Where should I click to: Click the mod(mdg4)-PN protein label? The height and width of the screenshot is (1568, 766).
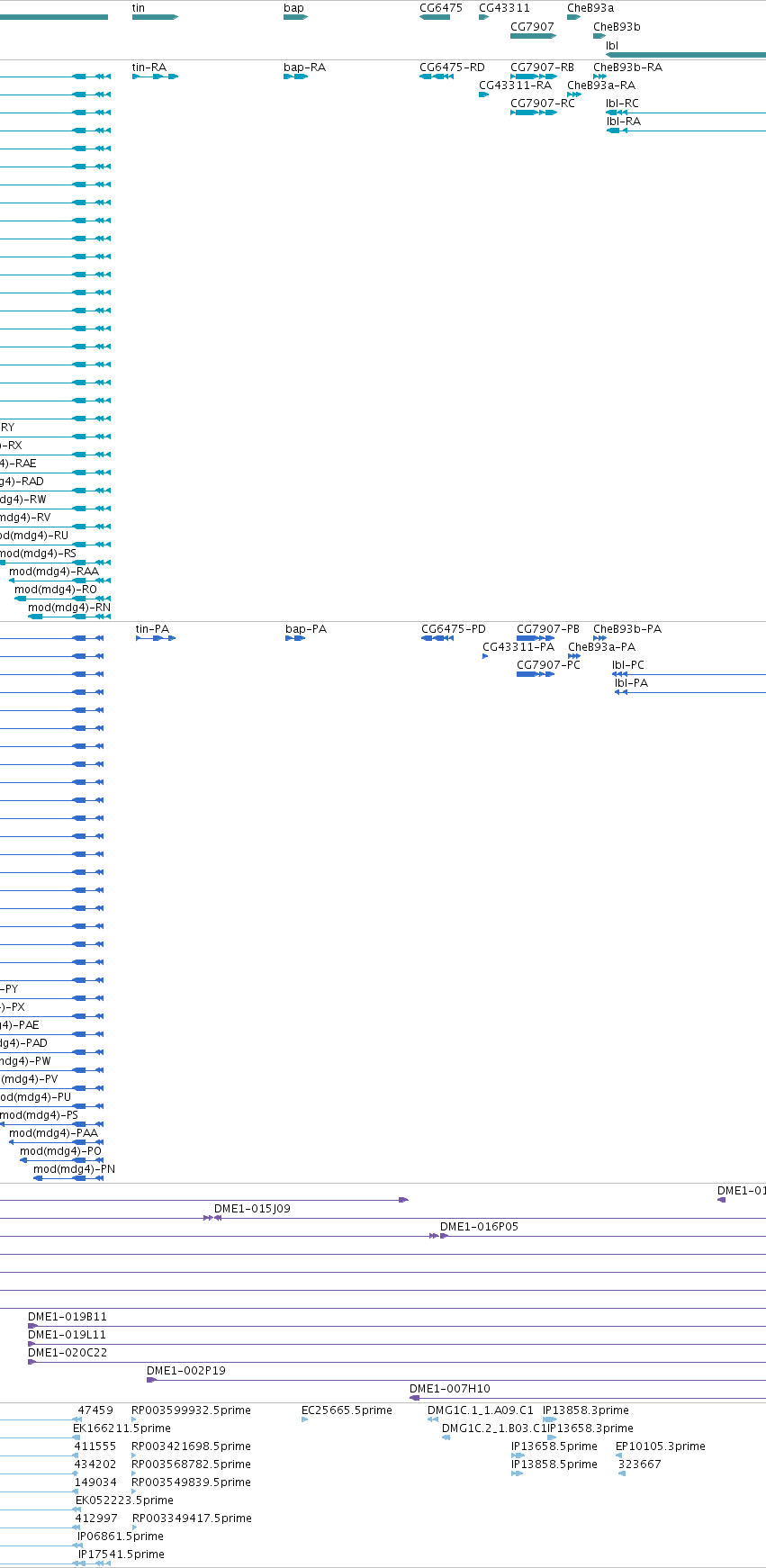click(74, 1169)
